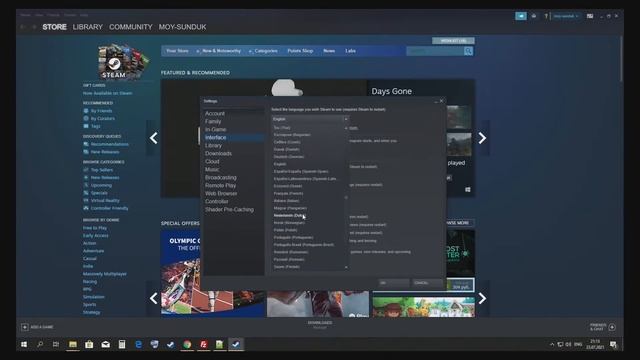Viewport: 640px width, 360px height.
Task: Click the store search magnifier icon
Action: [468, 51]
